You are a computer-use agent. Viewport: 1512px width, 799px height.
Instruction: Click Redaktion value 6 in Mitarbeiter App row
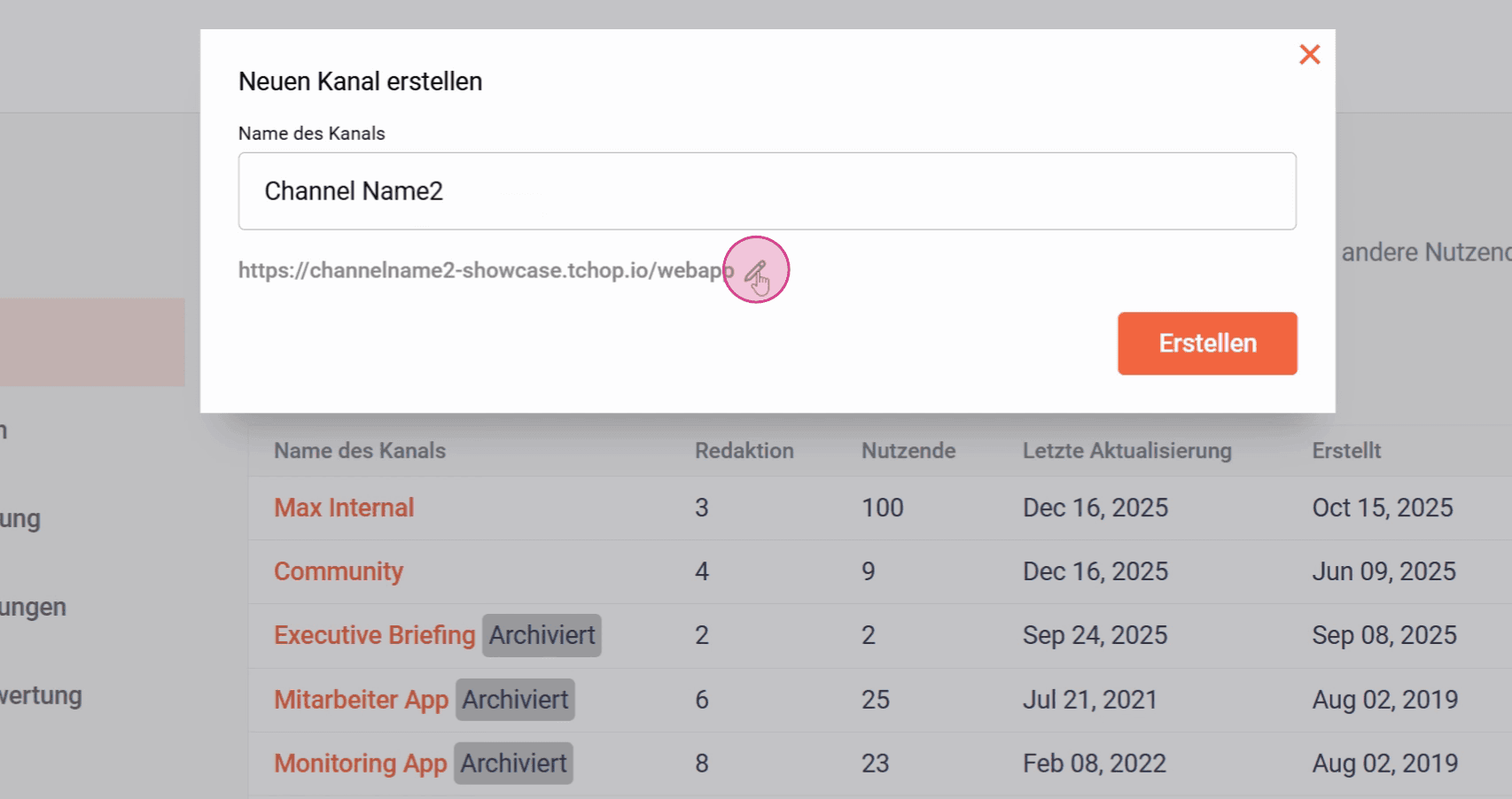point(702,700)
